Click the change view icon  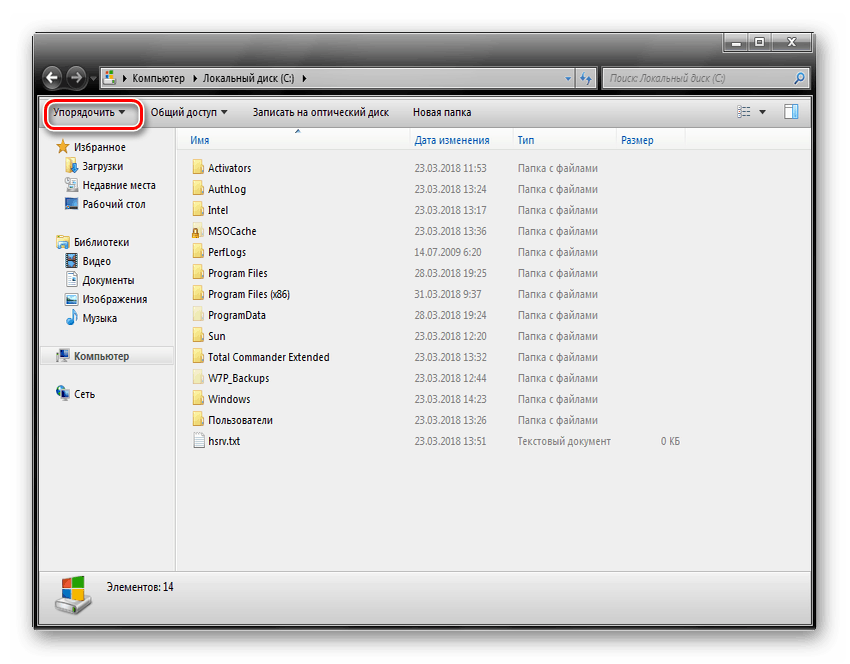tap(743, 112)
